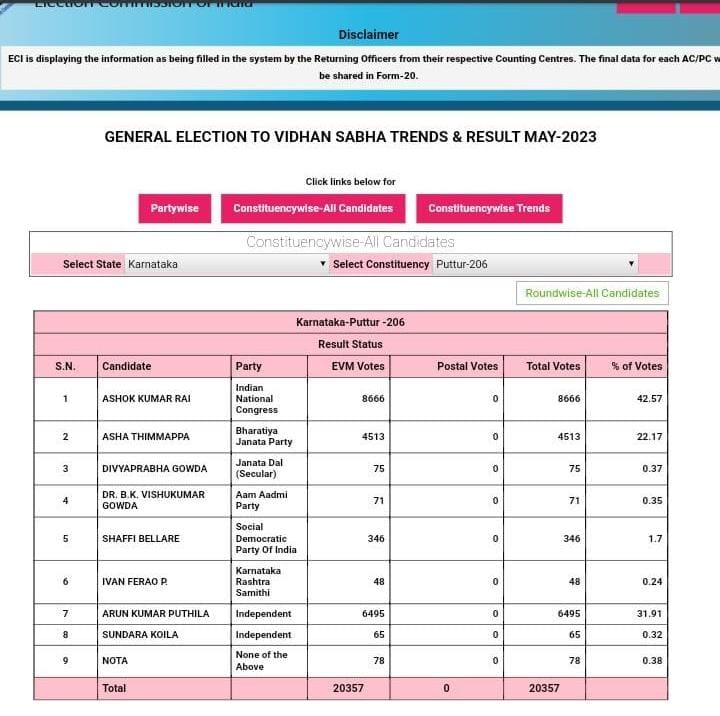Click the Partywise button

click(x=174, y=208)
